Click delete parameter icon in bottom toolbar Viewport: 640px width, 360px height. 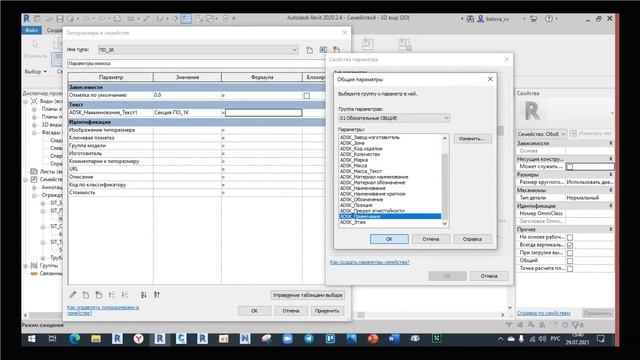pos(99,295)
